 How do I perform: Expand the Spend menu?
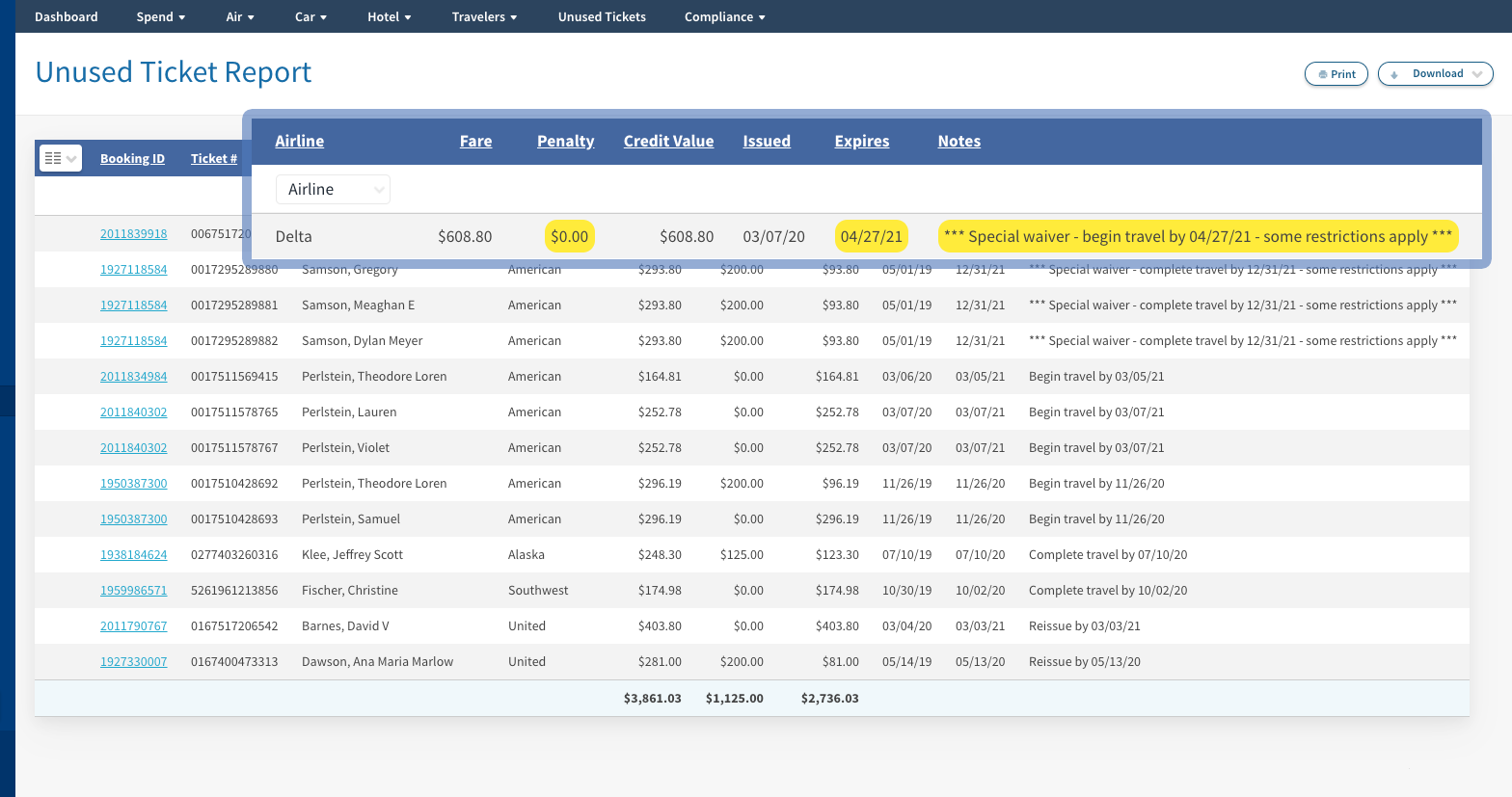pos(160,17)
